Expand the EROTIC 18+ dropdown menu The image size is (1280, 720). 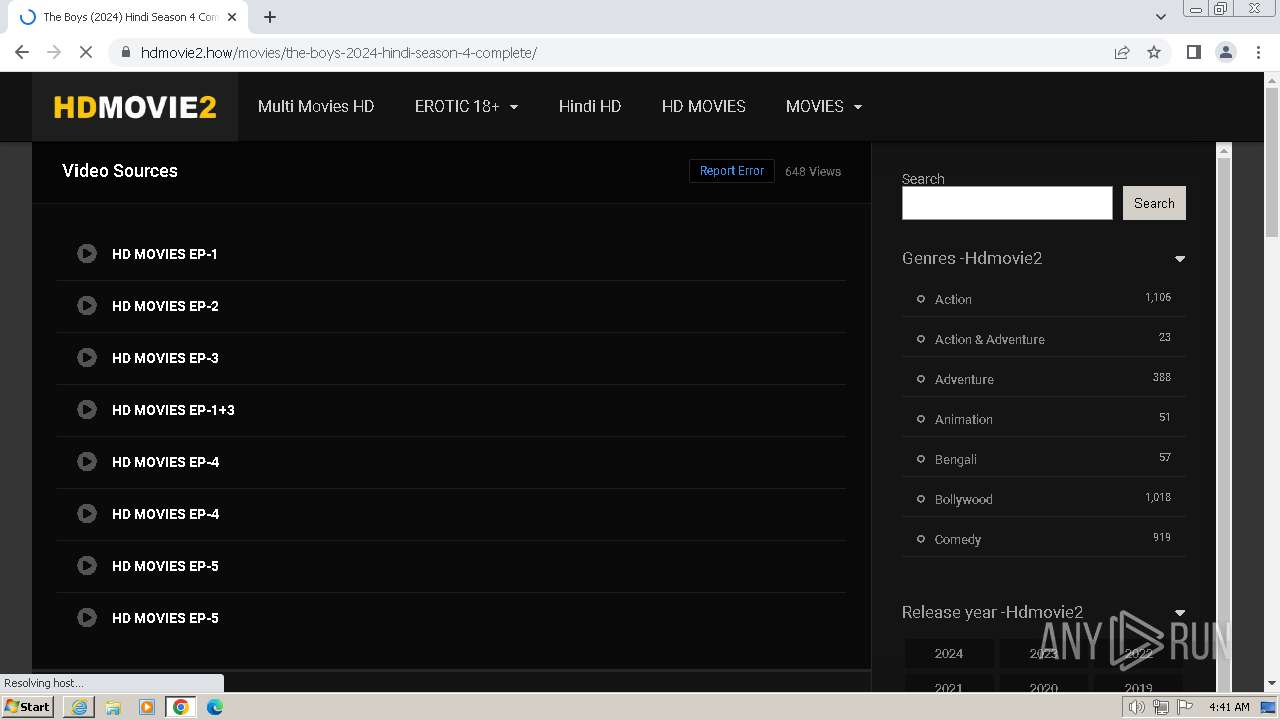click(x=466, y=106)
